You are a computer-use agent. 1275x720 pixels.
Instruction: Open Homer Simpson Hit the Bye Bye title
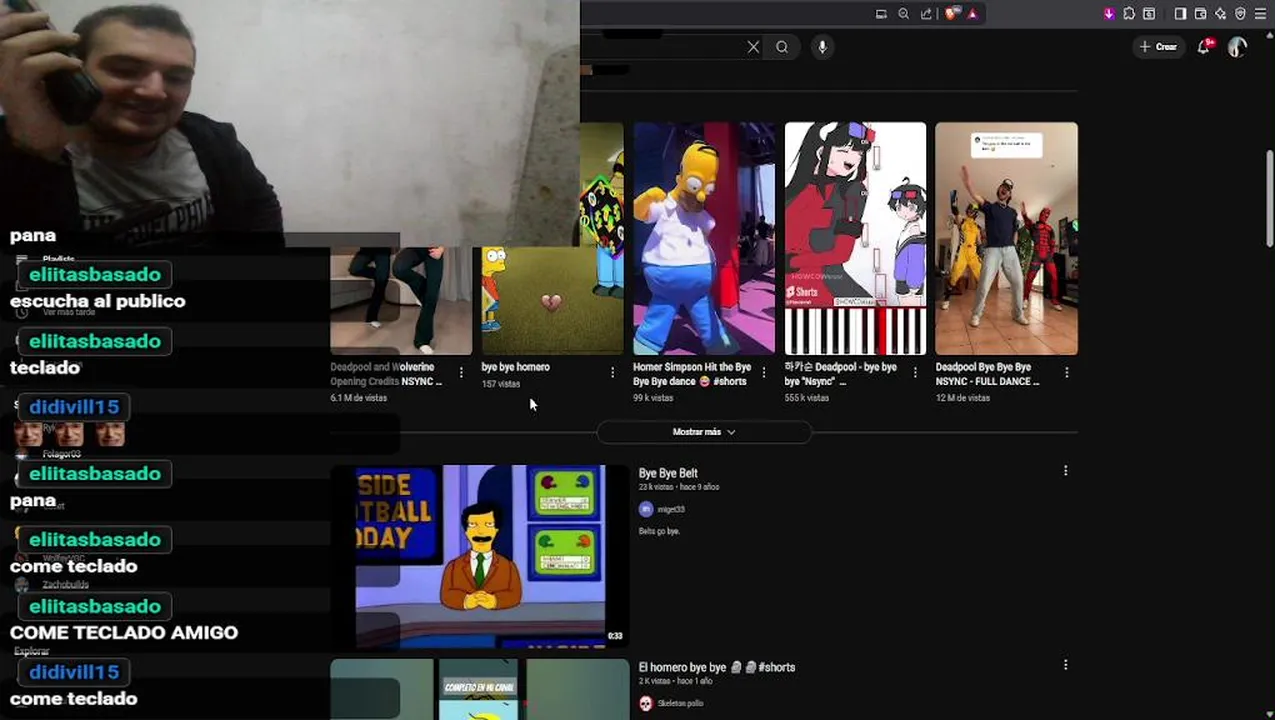coord(692,374)
